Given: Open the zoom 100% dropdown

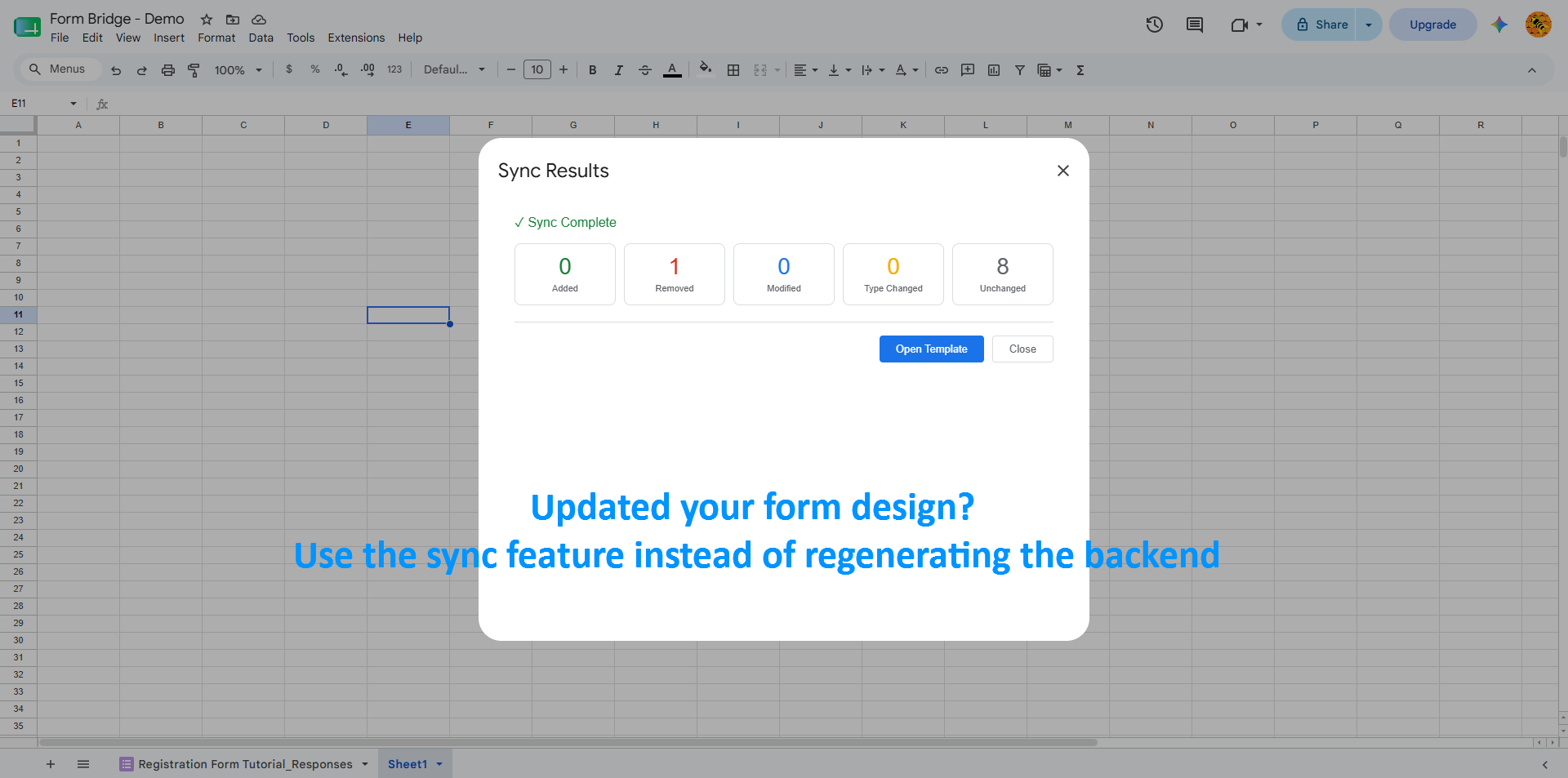Looking at the screenshot, I should tap(238, 70).
